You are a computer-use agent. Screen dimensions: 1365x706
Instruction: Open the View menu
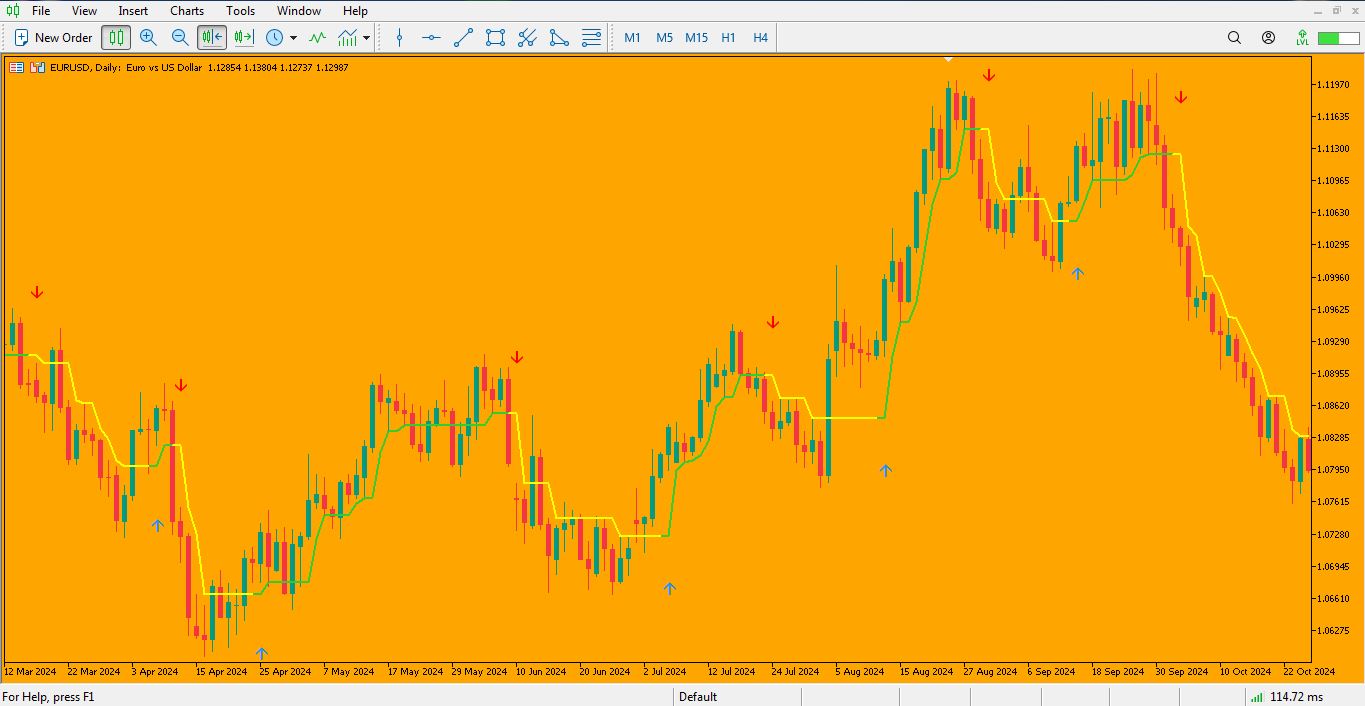click(x=84, y=11)
